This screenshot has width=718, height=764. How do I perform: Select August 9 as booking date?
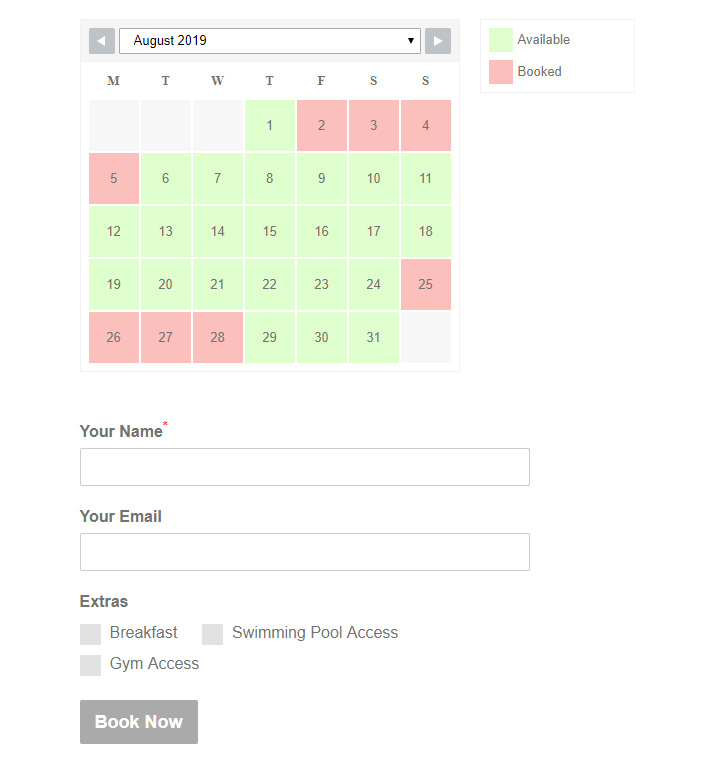click(x=322, y=179)
